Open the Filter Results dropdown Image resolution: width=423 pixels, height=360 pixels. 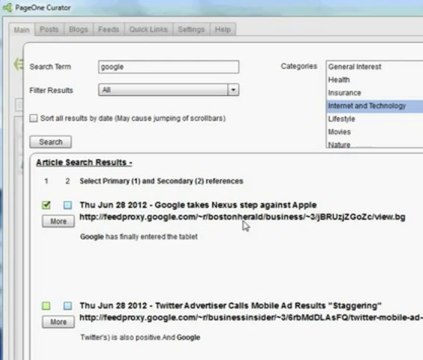[169, 90]
